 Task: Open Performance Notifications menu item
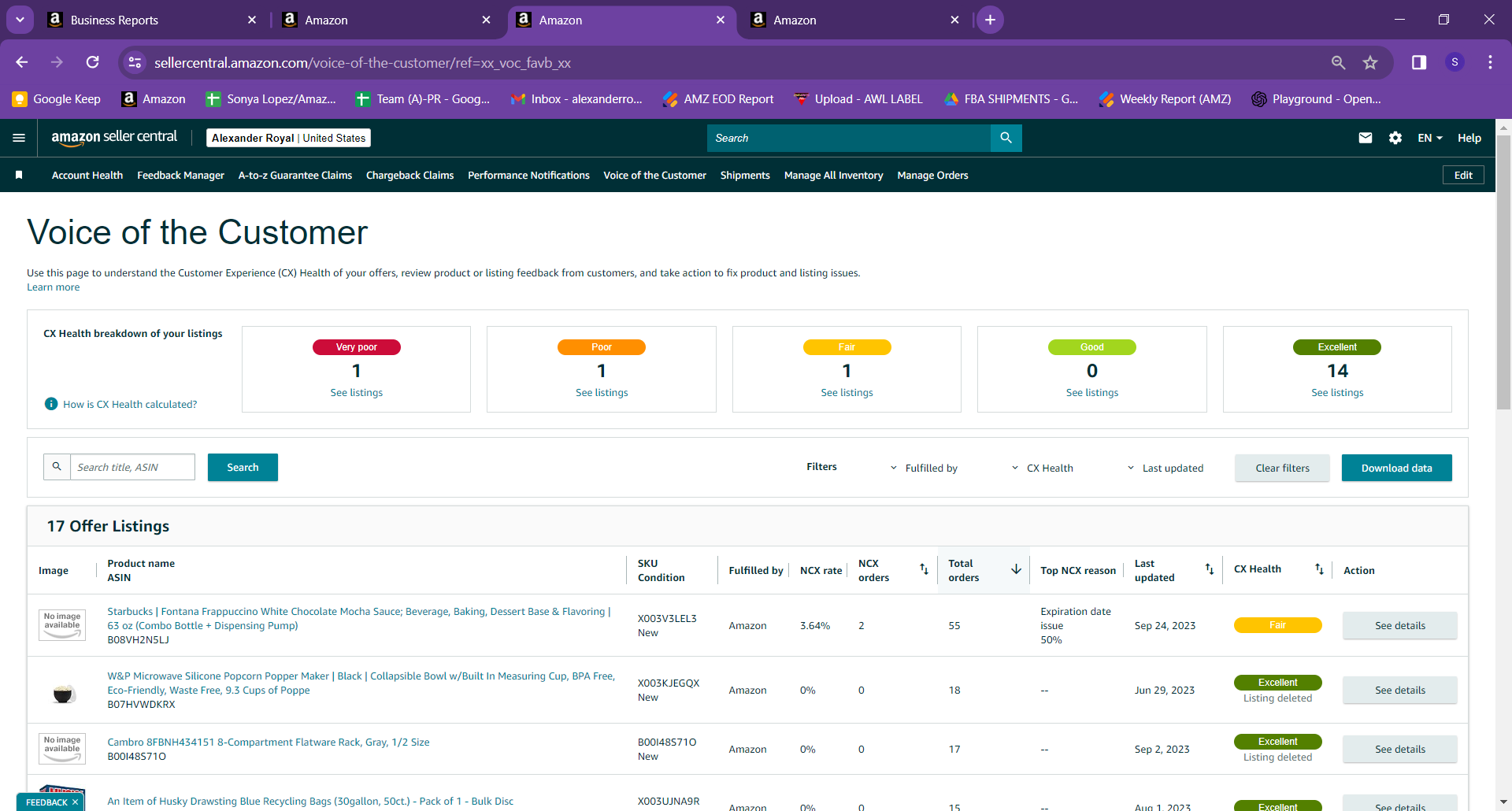pos(528,175)
